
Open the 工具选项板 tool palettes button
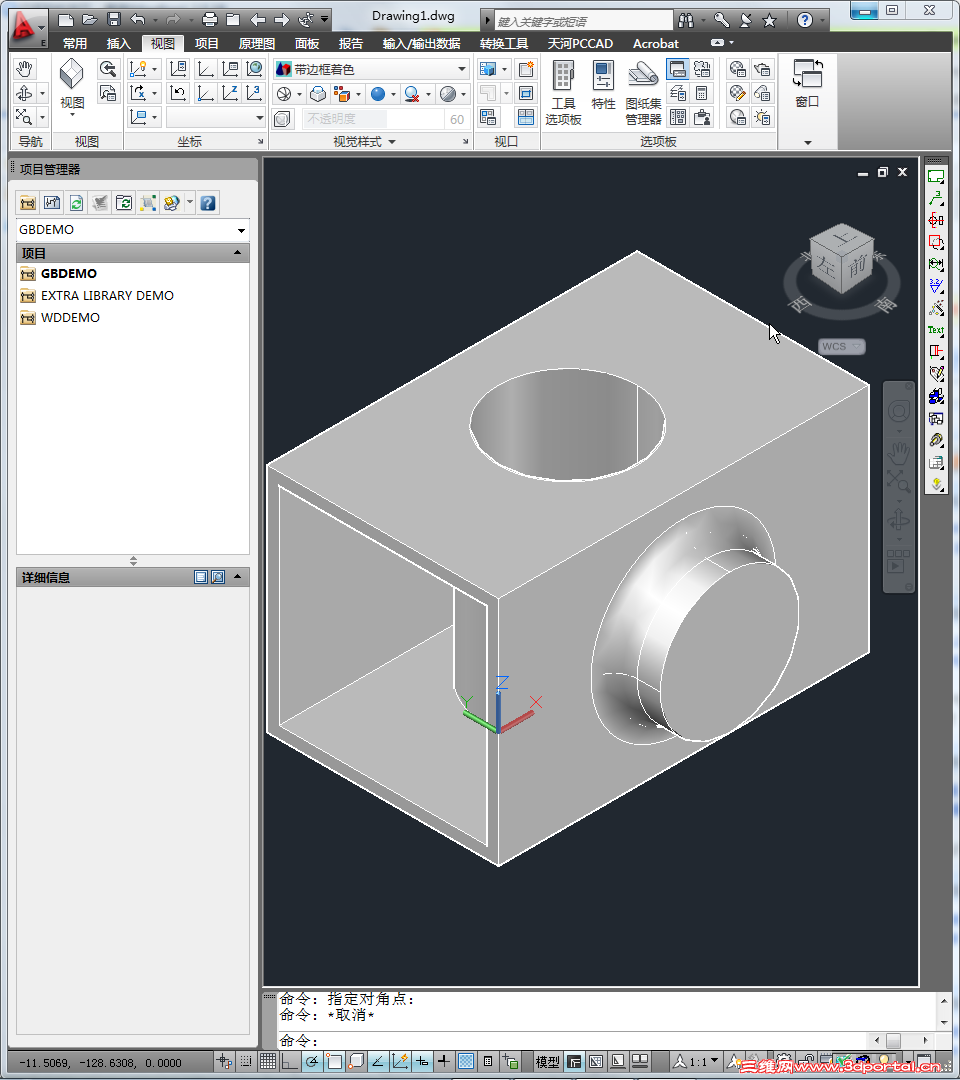(x=563, y=93)
